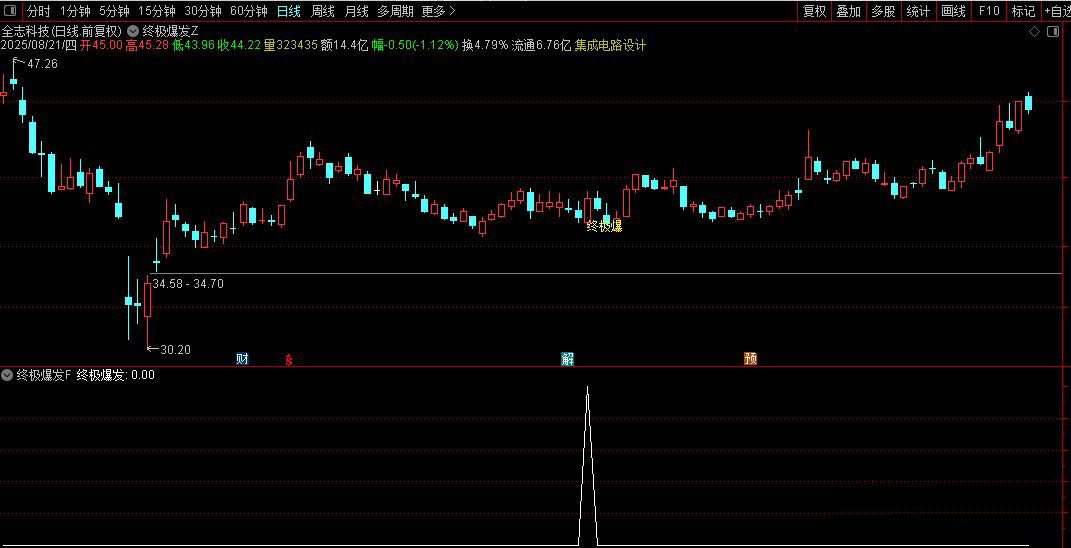The image size is (1071, 548).
Task: Expand the 终极爆发F sub-indicator dropdown arrow
Action: tap(7, 374)
